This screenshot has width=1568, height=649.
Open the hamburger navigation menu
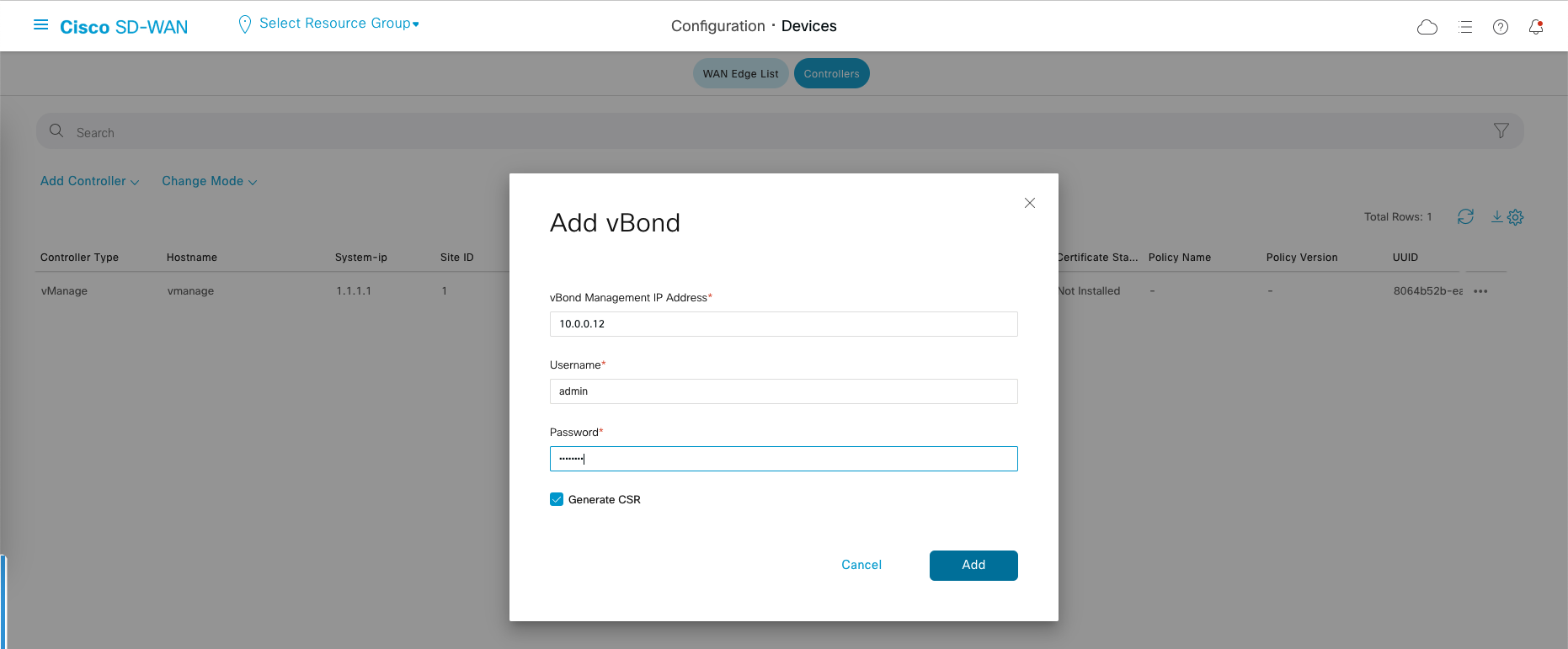point(40,25)
